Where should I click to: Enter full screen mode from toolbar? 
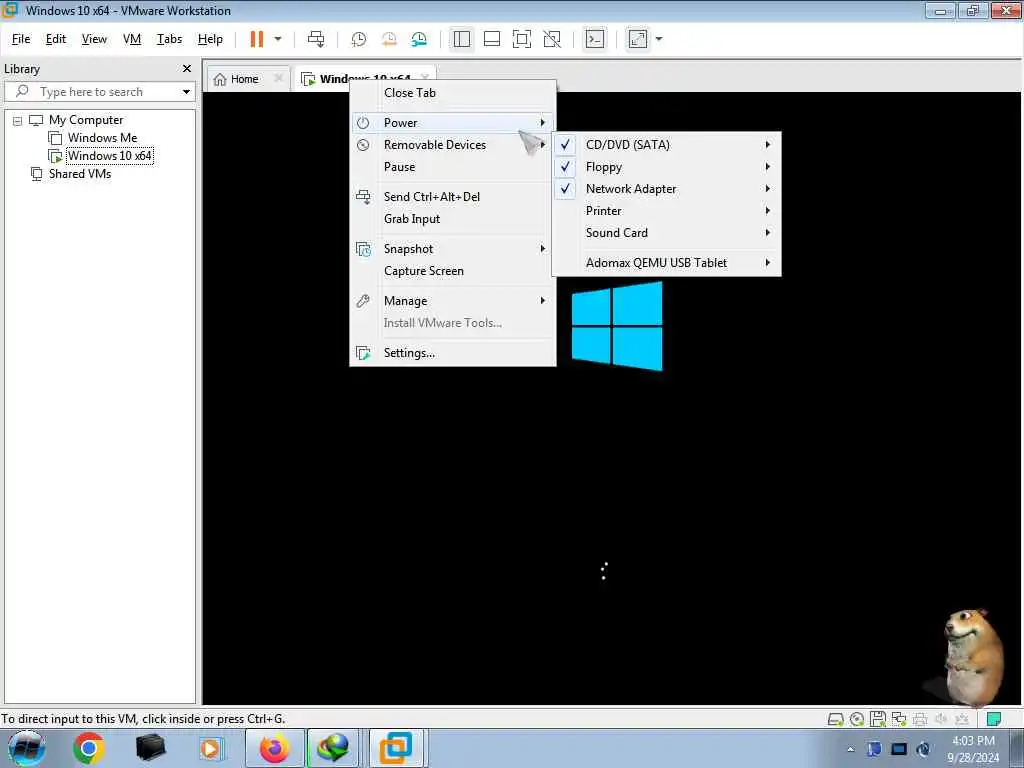pyautogui.click(x=522, y=39)
